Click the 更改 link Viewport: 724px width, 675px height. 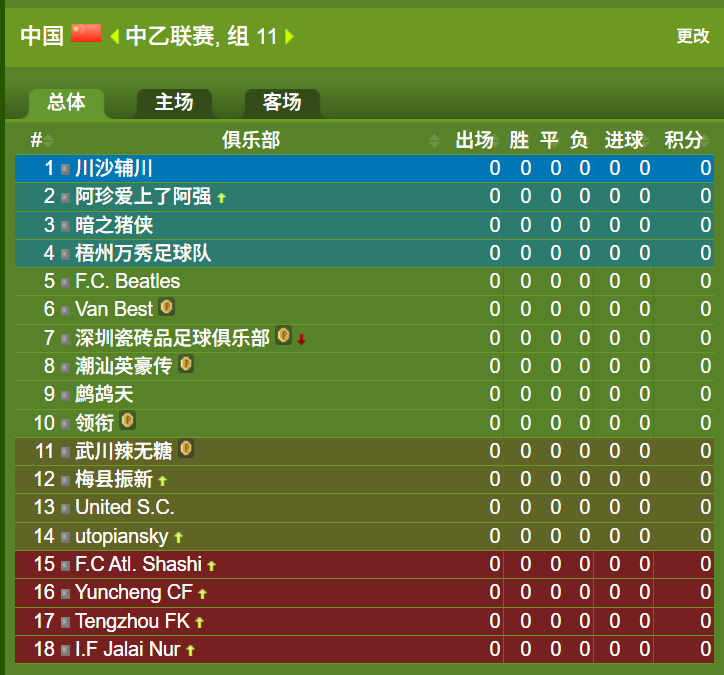click(x=693, y=36)
